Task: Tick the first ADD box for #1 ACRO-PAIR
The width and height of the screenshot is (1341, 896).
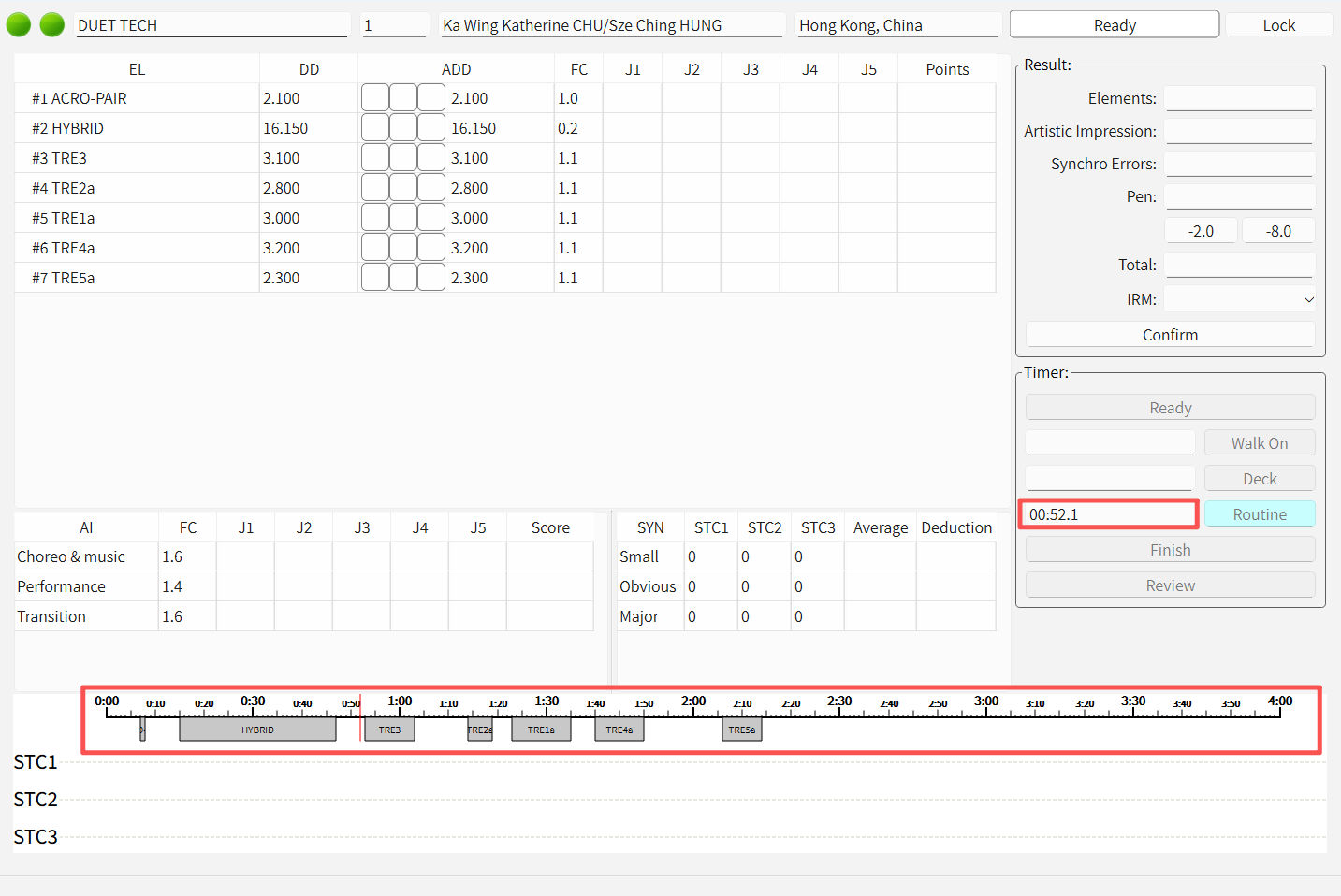Action: [x=375, y=98]
